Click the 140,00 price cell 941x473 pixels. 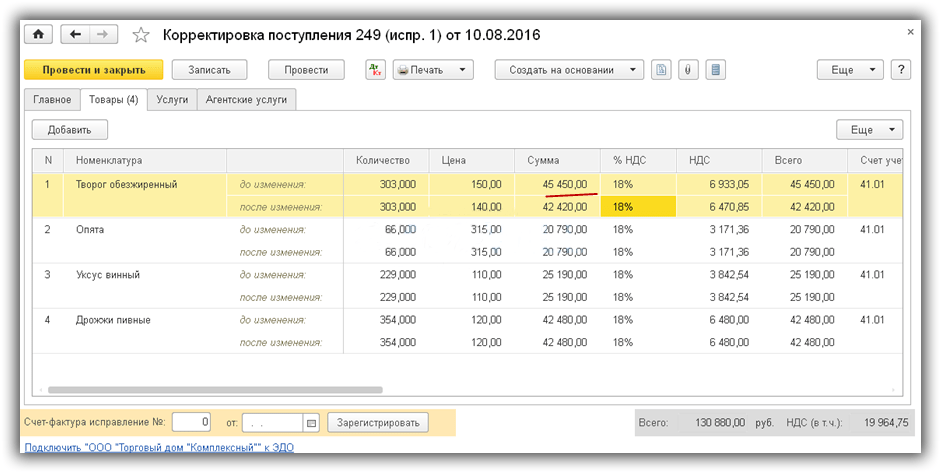[x=472, y=207]
